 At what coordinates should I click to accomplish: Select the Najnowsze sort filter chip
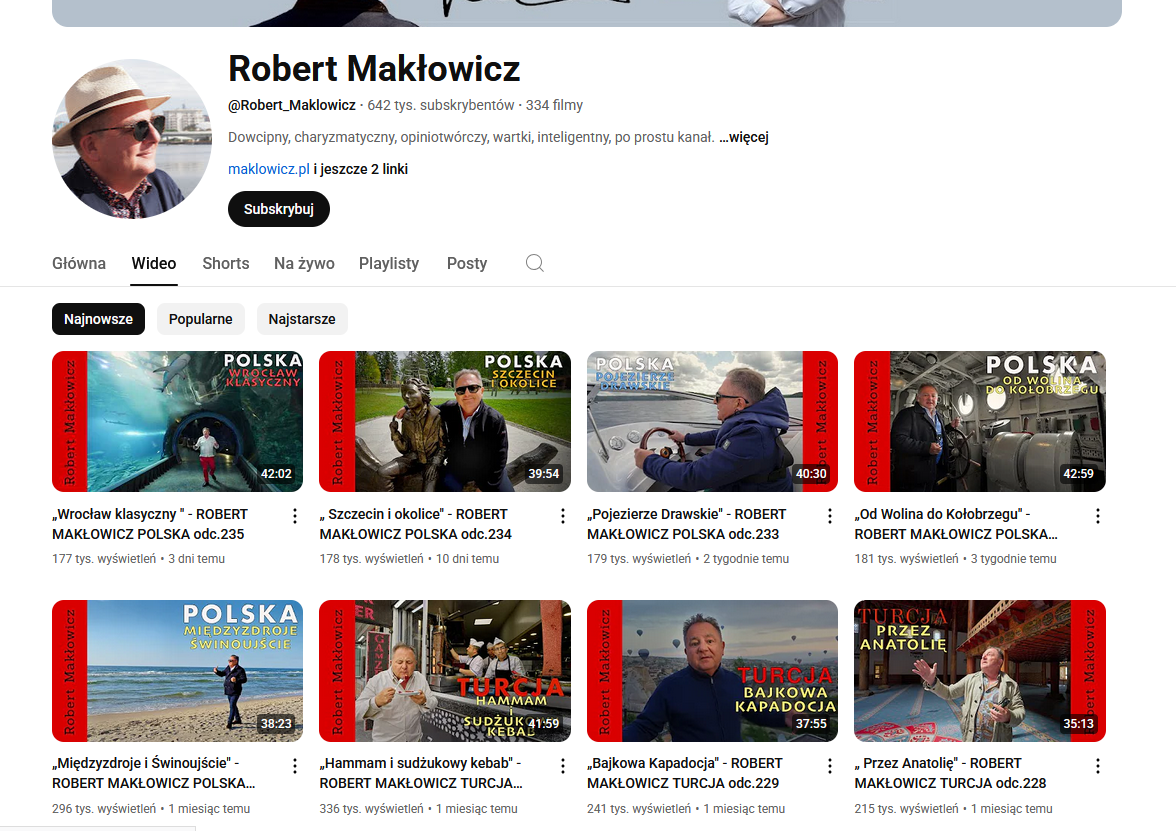click(x=98, y=319)
